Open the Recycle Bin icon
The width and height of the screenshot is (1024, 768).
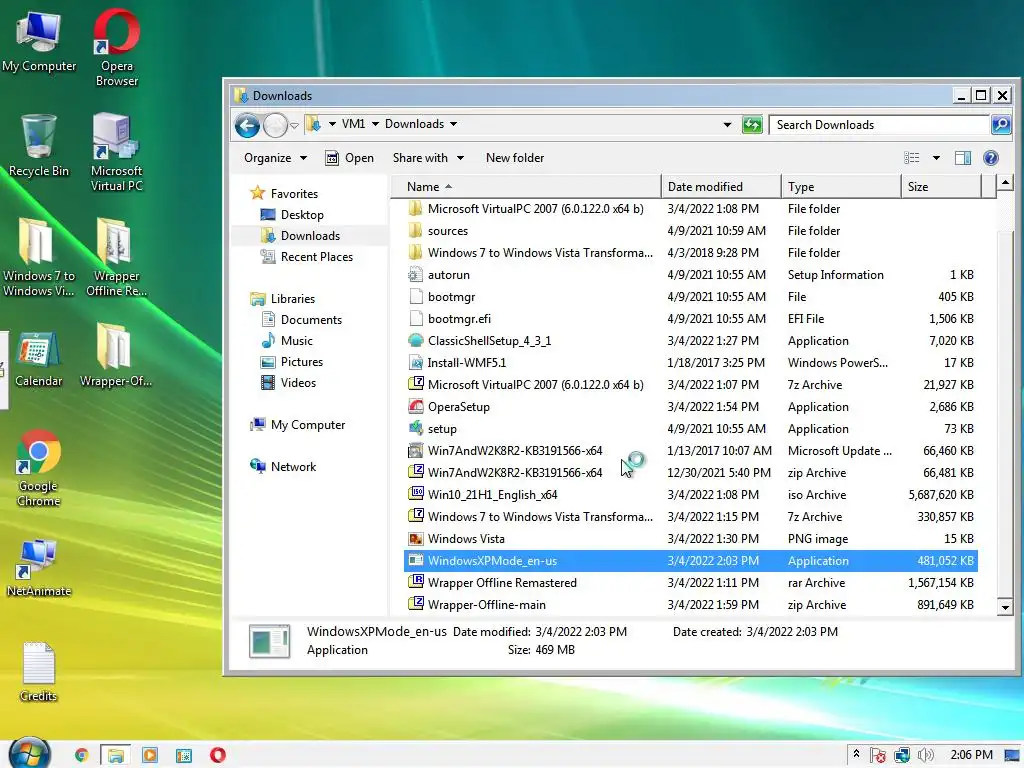(39, 145)
